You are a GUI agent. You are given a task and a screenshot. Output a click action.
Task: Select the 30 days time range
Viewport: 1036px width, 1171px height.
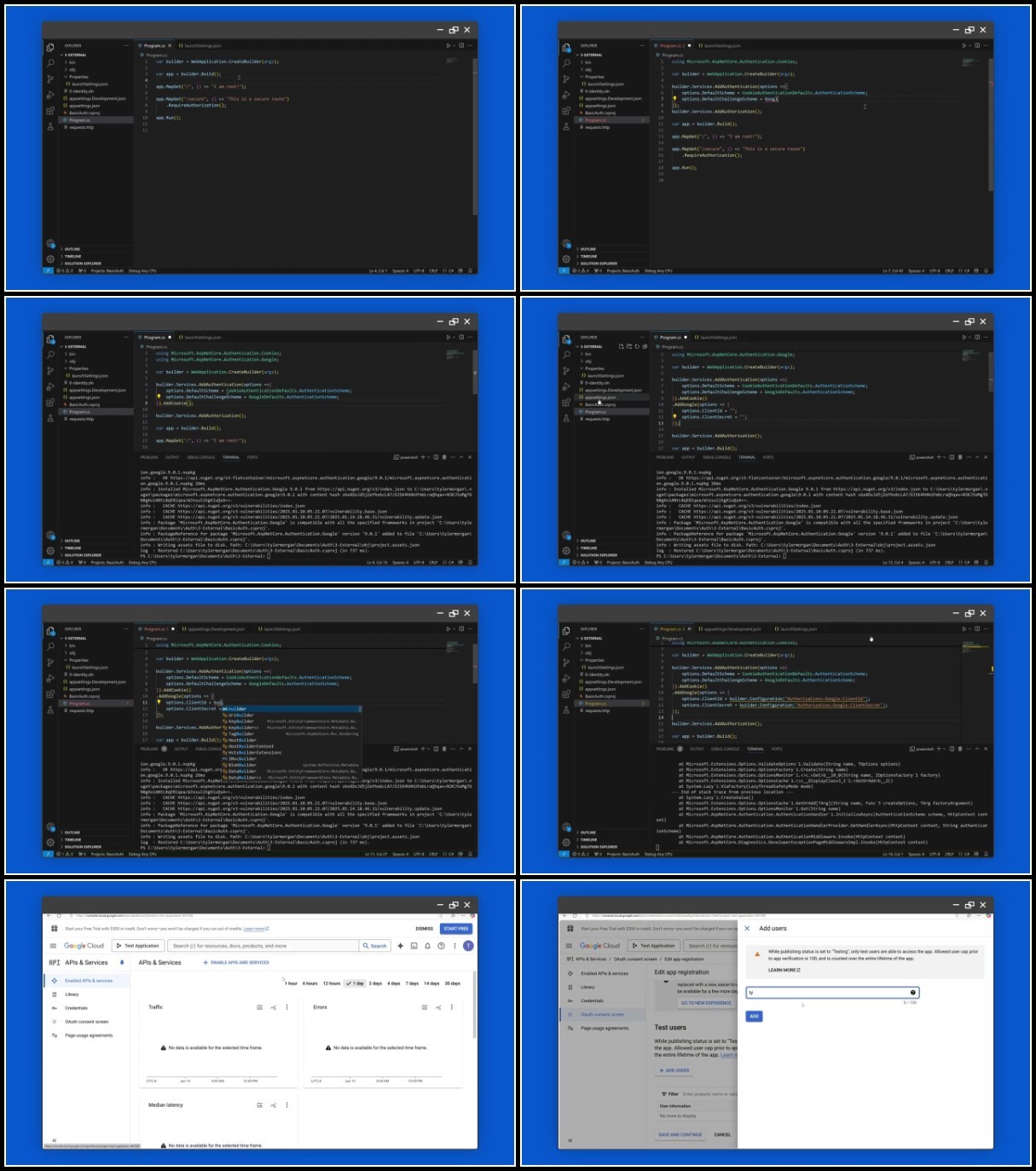[x=453, y=983]
